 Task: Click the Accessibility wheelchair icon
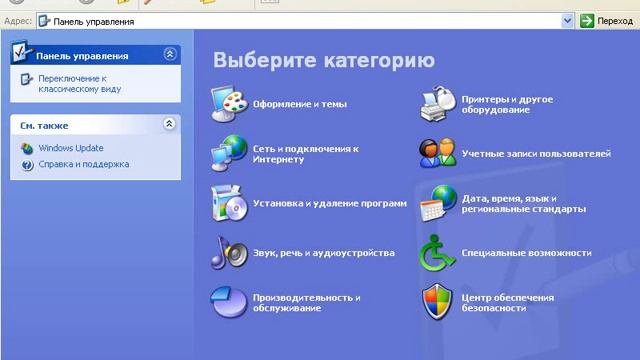tap(437, 253)
